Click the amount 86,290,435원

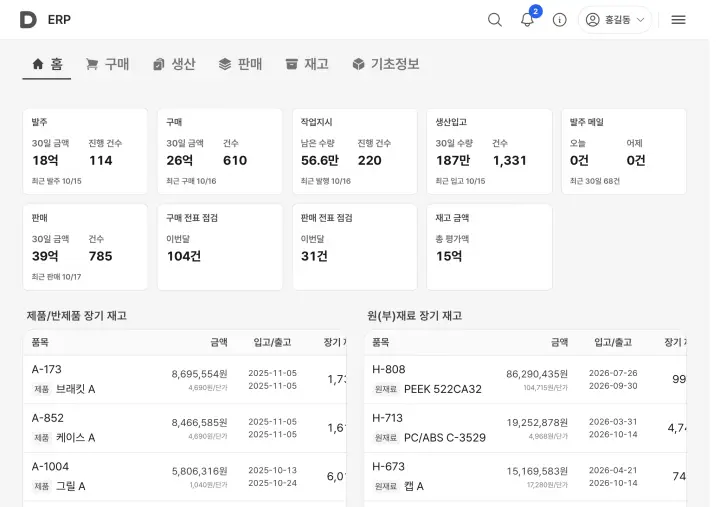click(537, 374)
